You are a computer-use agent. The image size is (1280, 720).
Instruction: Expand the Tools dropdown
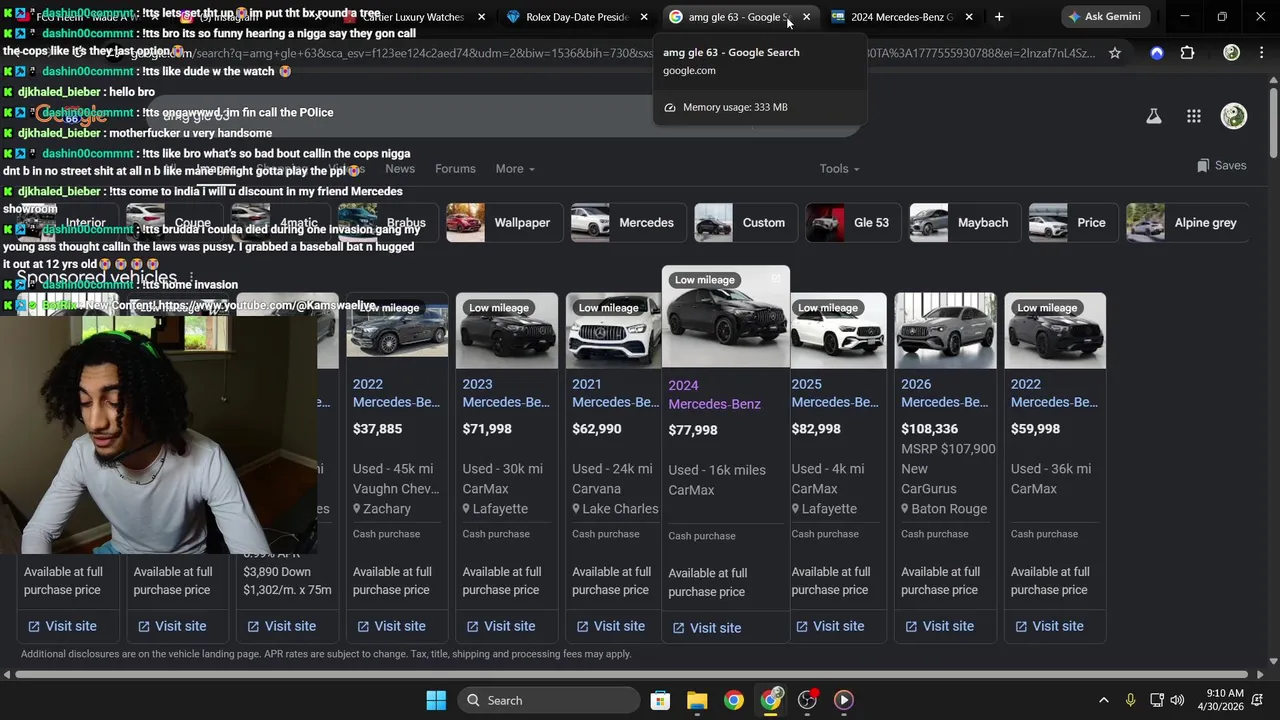pyautogui.click(x=839, y=169)
